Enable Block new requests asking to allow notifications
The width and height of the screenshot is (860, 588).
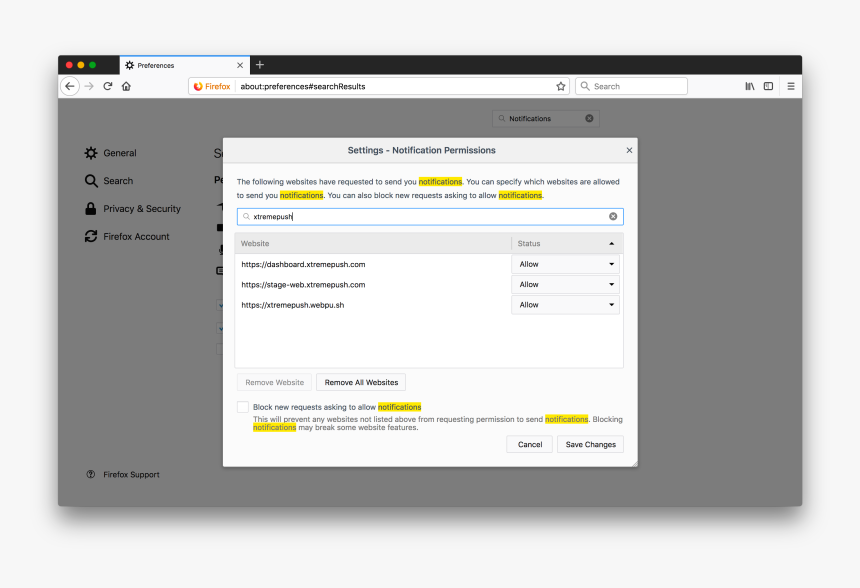pyautogui.click(x=242, y=407)
